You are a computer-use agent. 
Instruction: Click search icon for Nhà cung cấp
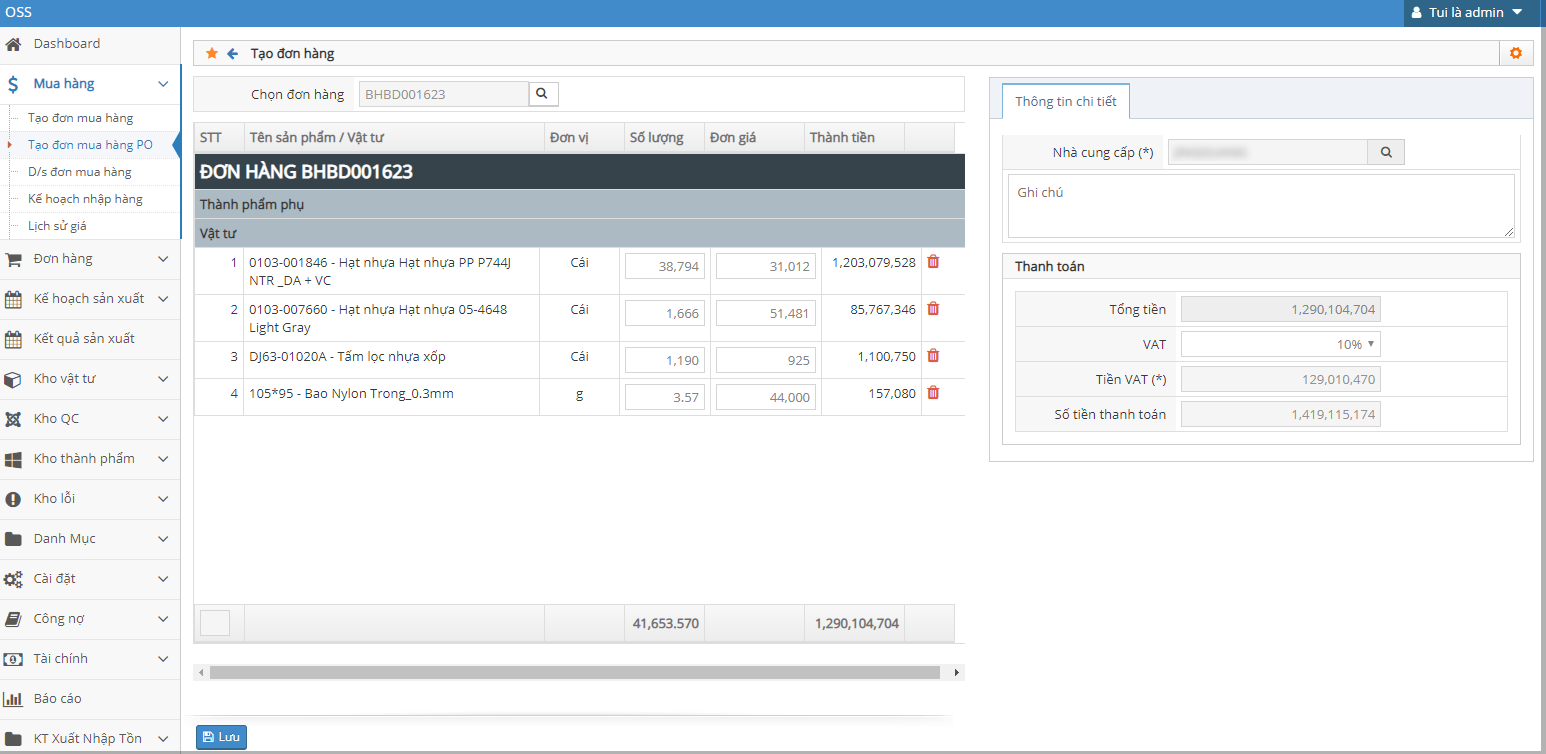(x=1386, y=152)
